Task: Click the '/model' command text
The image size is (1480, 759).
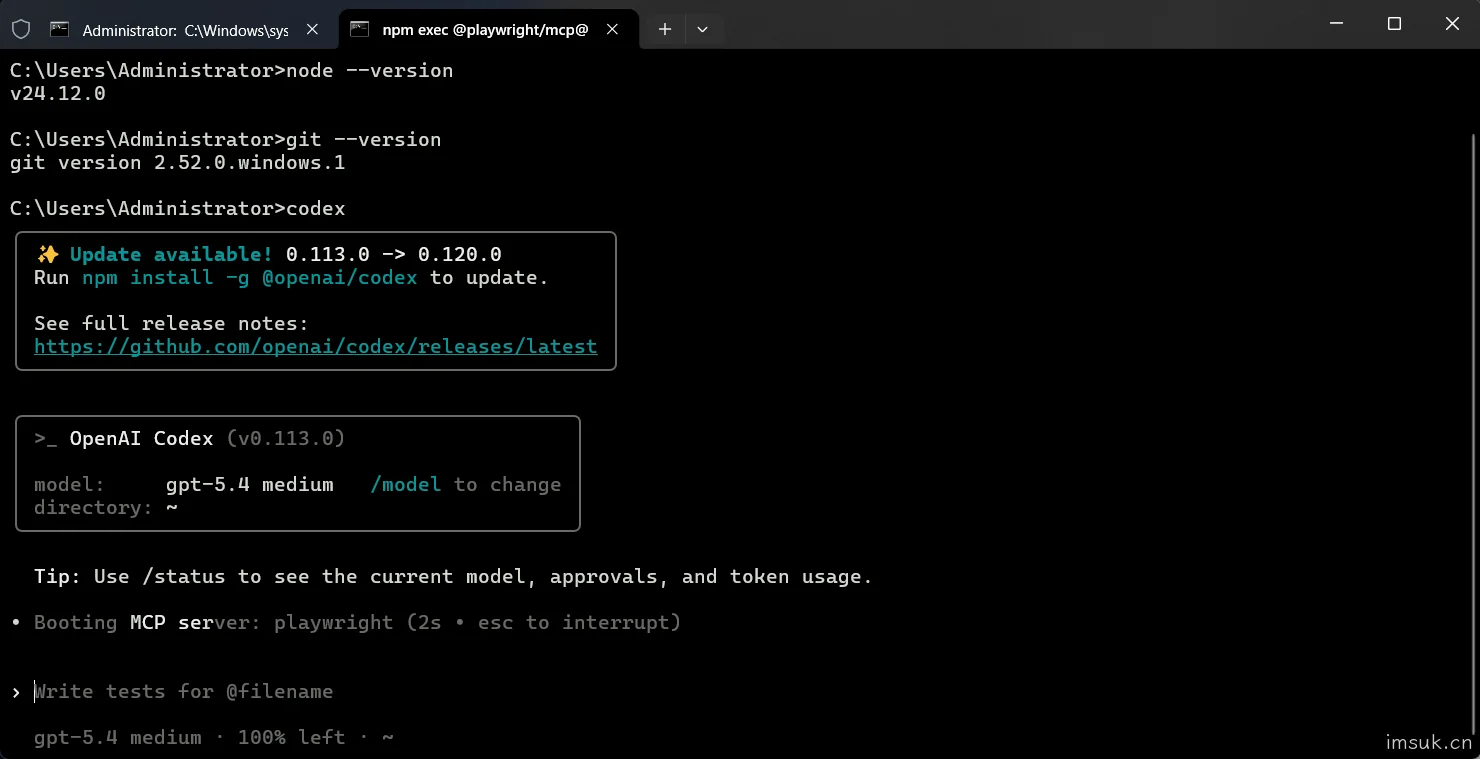Action: point(405,484)
